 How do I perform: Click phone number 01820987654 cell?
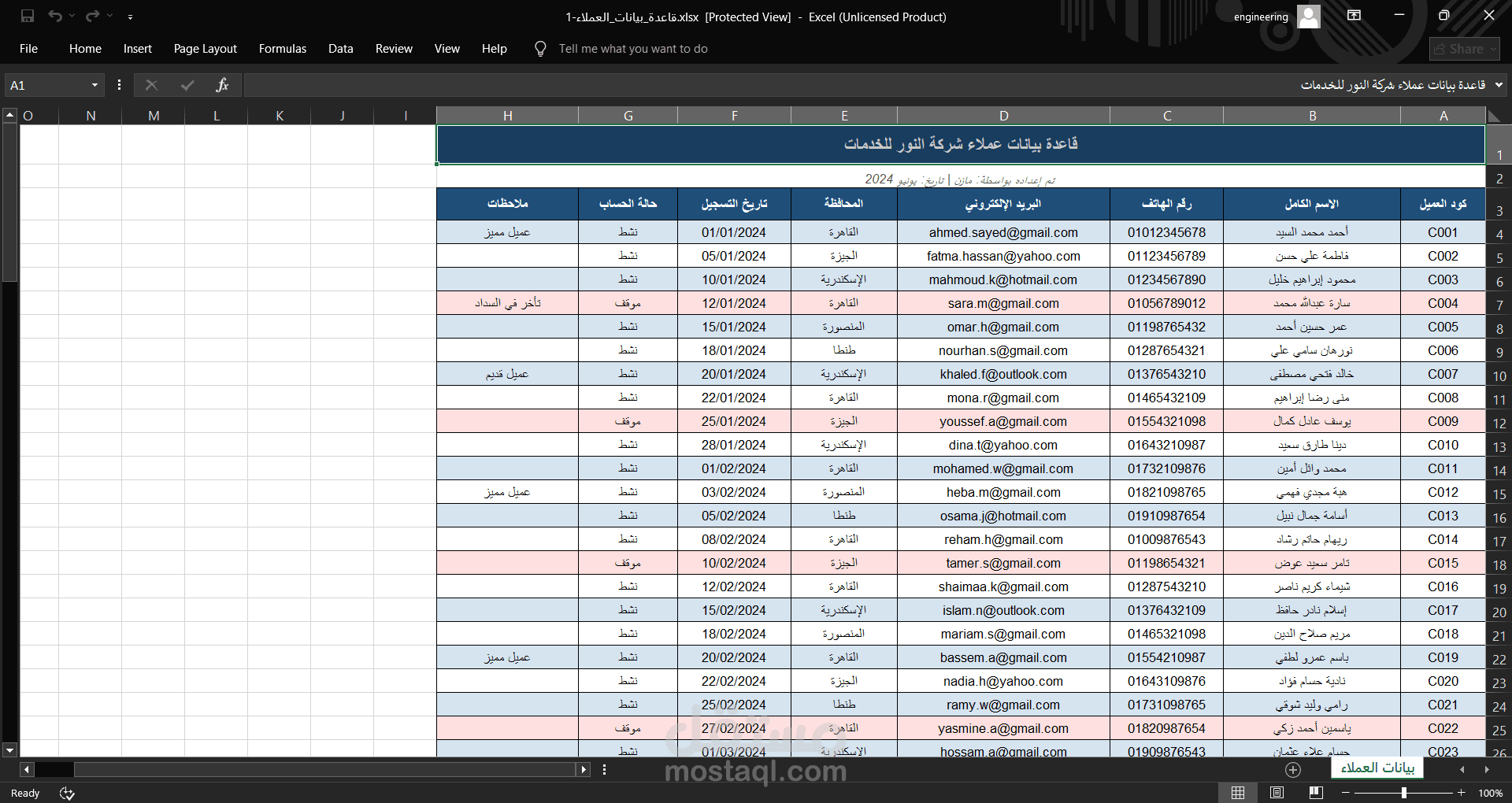point(1166,728)
